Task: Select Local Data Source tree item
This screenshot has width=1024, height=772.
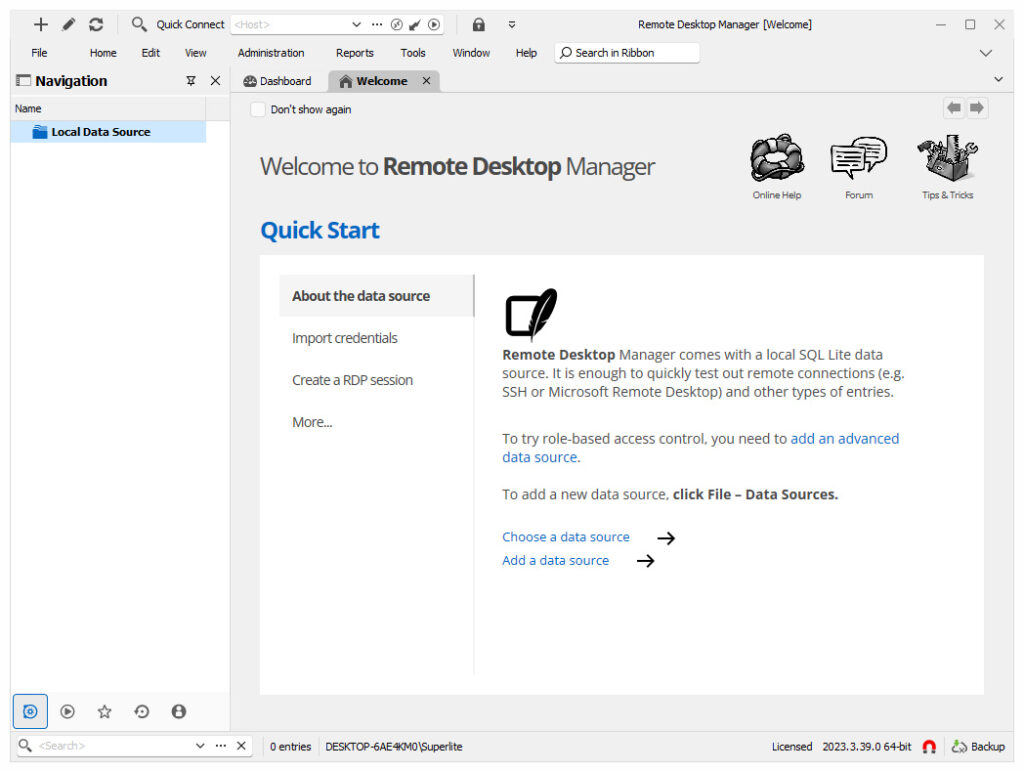Action: (108, 132)
